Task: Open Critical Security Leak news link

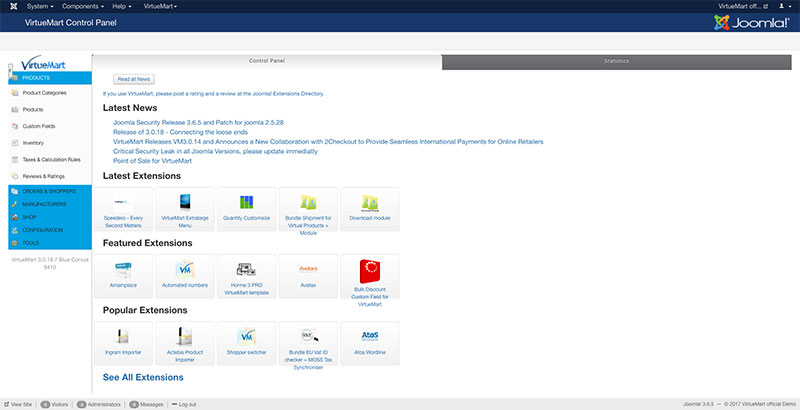Action: click(x=215, y=151)
